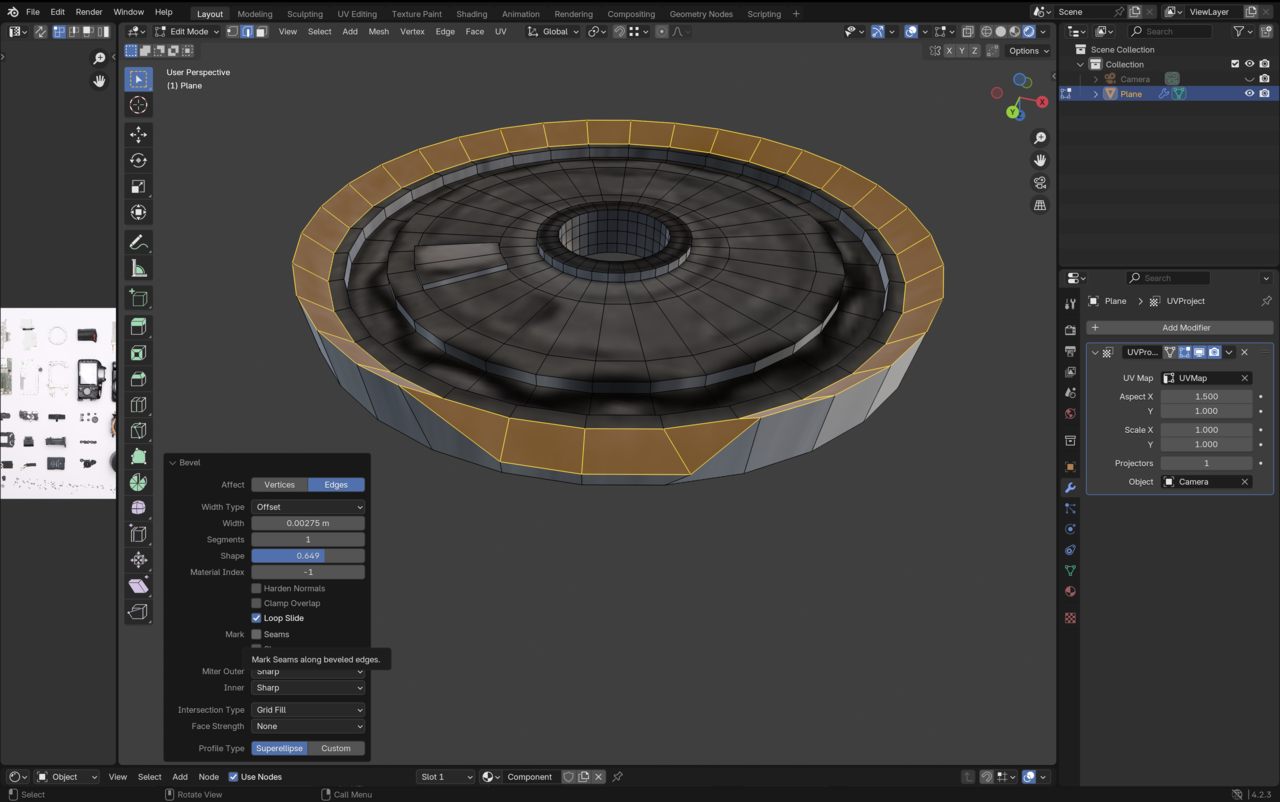Viewport: 1280px width, 802px height.
Task: Open the Mesh menu
Action: (378, 32)
